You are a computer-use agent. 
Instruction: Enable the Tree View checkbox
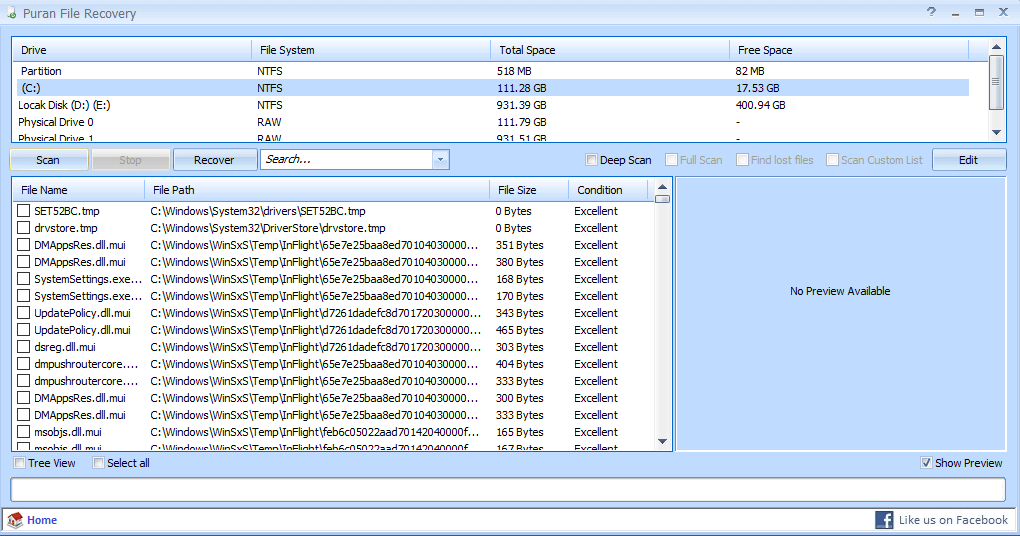click(20, 463)
